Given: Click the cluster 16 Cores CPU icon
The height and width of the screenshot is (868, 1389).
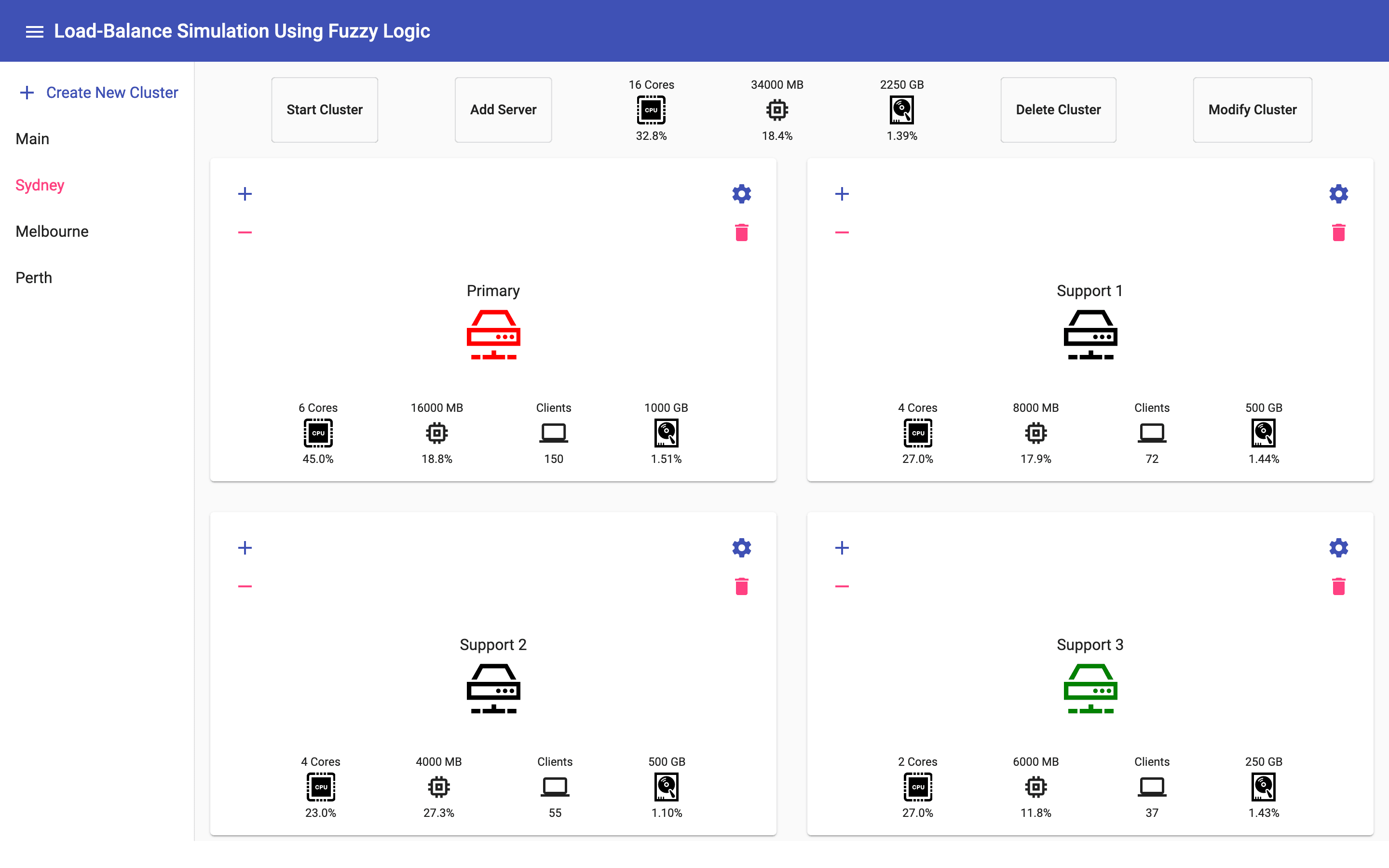Looking at the screenshot, I should pos(651,109).
